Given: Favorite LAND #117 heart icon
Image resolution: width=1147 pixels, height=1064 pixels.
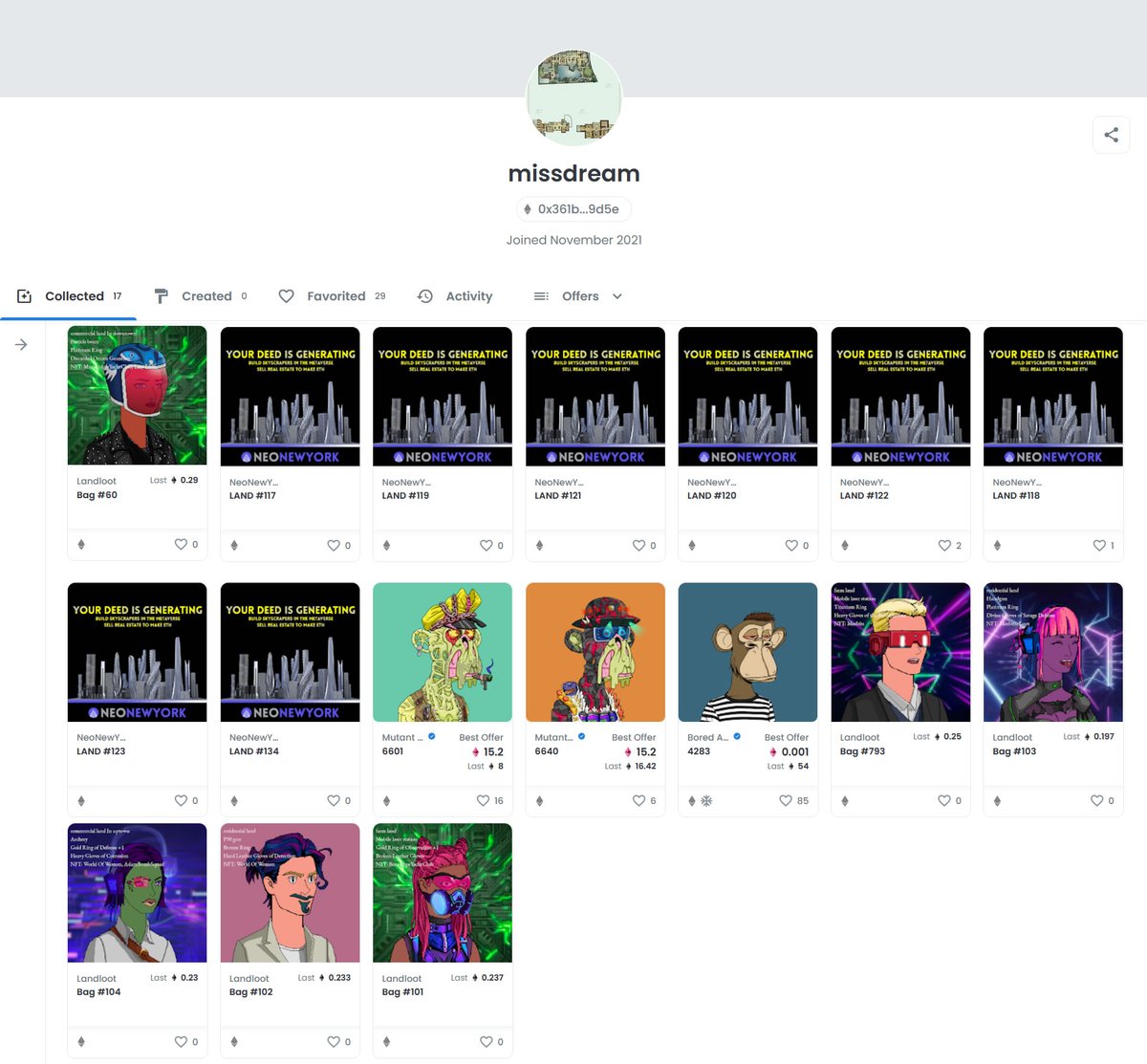Looking at the screenshot, I should [334, 546].
